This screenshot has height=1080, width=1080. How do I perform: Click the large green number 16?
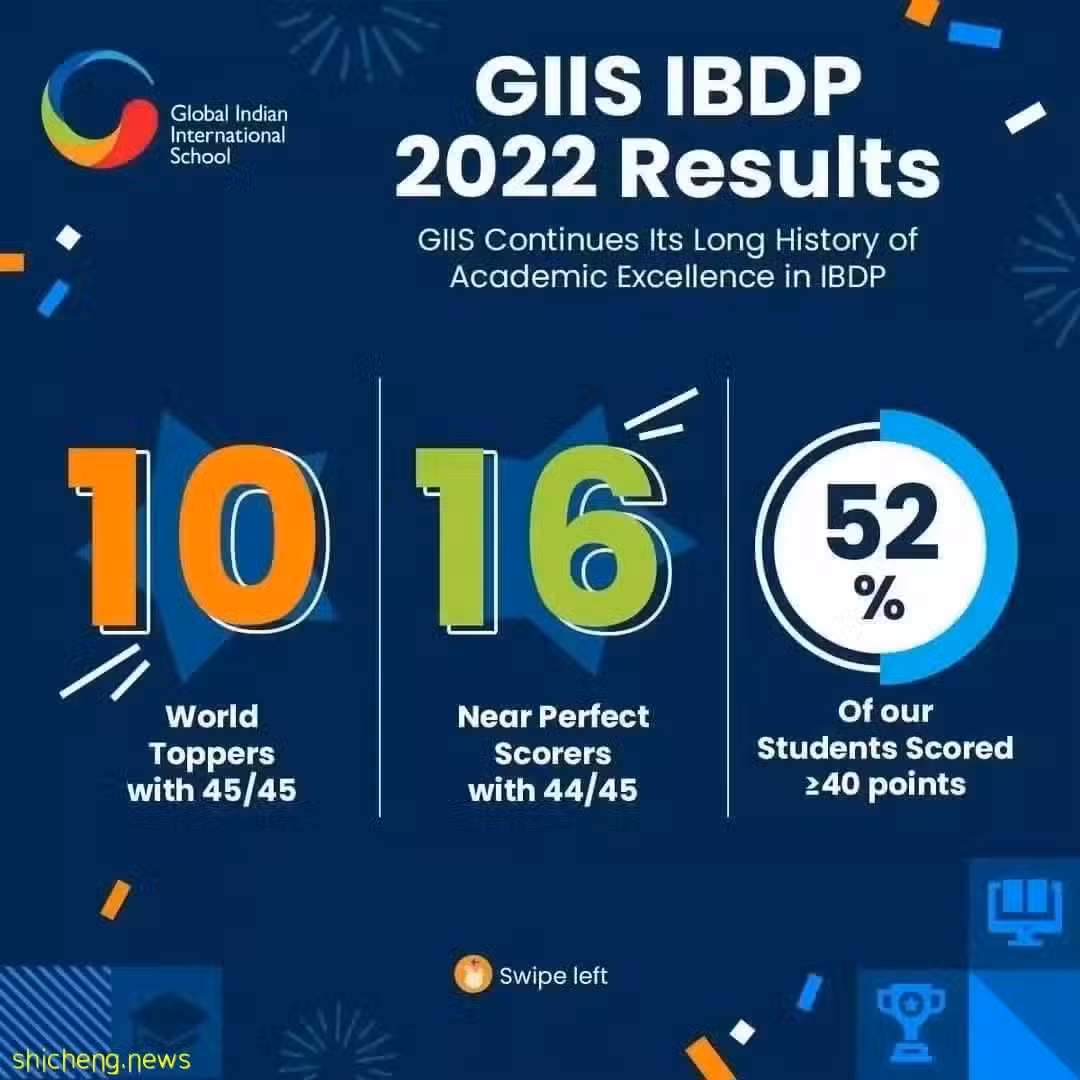click(x=542, y=539)
